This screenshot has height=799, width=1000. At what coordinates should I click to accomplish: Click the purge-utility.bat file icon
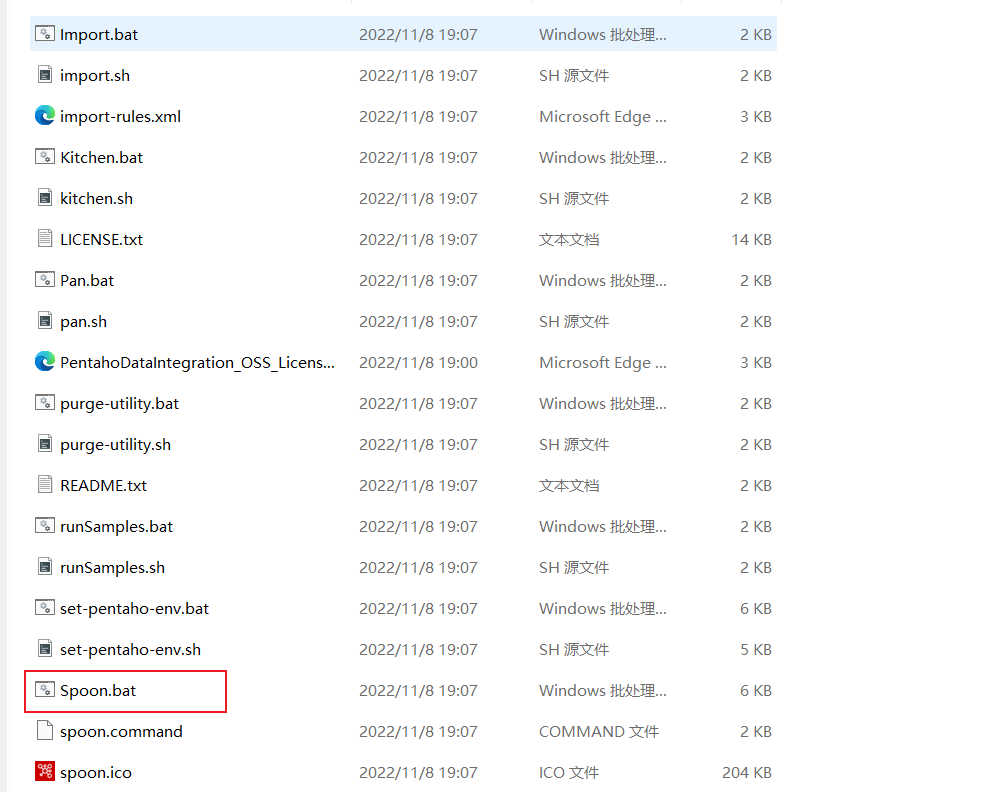click(x=45, y=403)
